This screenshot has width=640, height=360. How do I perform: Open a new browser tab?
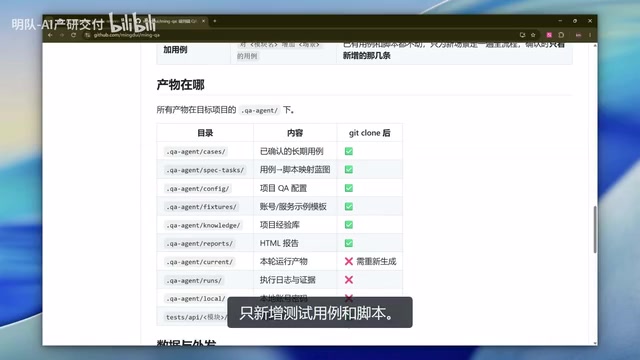coord(215,21)
